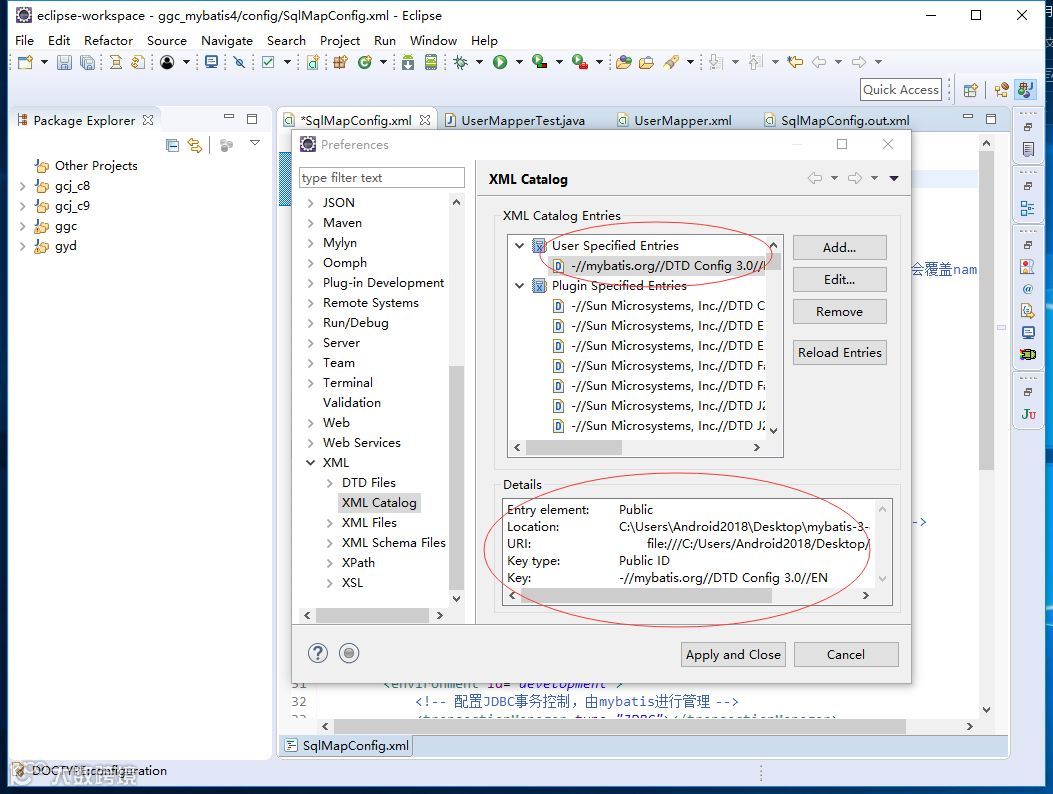Click the Remove button

tap(839, 312)
